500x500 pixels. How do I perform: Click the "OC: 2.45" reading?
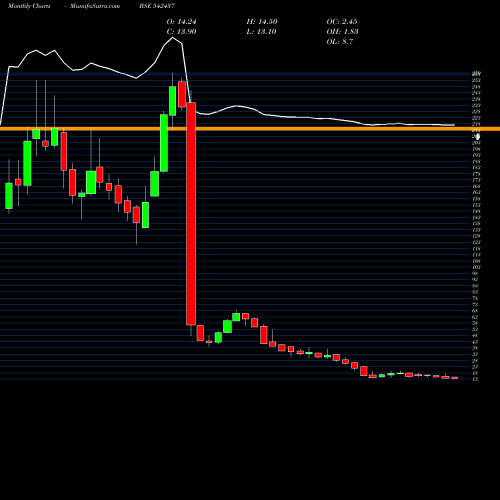(x=342, y=22)
